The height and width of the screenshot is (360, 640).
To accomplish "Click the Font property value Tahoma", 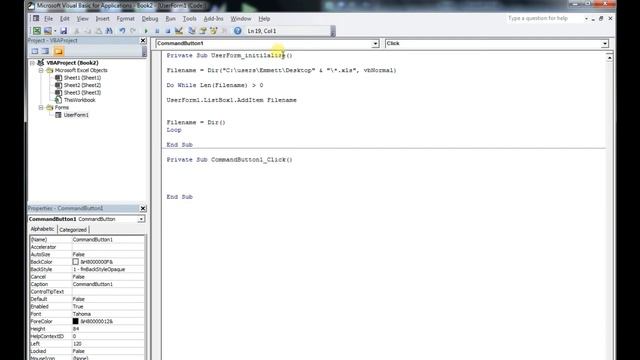I will pyautogui.click(x=108, y=314).
